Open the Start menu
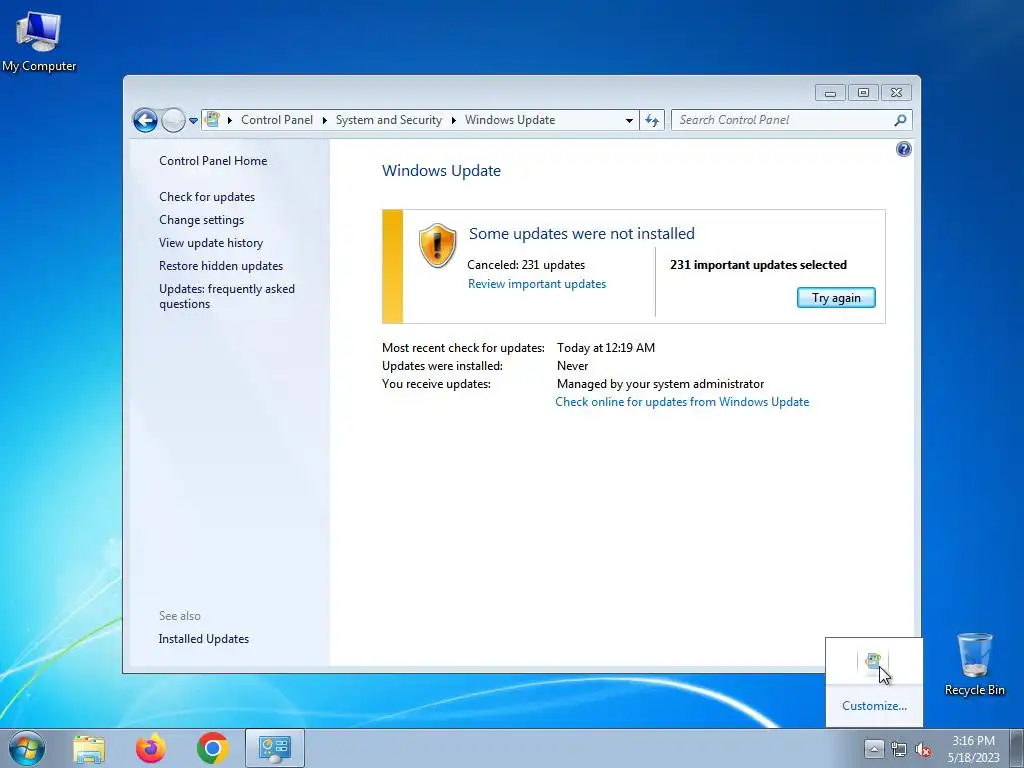 [x=27, y=748]
